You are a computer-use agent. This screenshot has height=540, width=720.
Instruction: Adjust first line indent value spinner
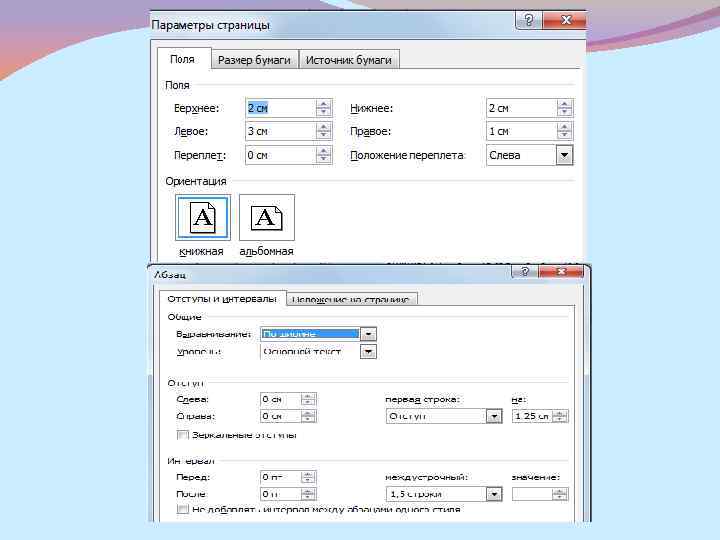(560, 416)
